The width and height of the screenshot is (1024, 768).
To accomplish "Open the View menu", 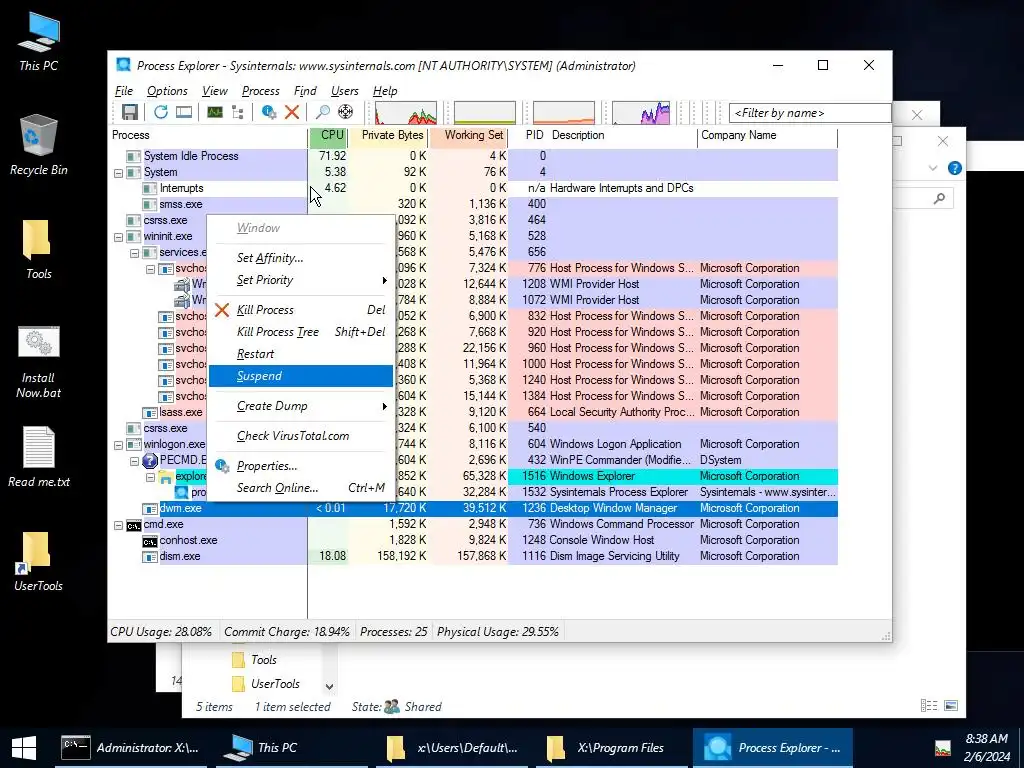I will 215,91.
